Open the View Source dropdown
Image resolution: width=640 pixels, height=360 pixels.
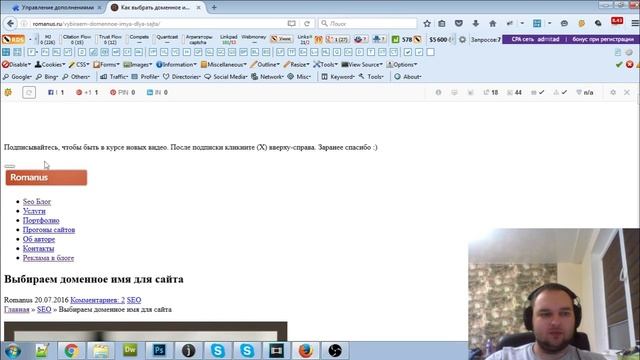tap(362, 64)
